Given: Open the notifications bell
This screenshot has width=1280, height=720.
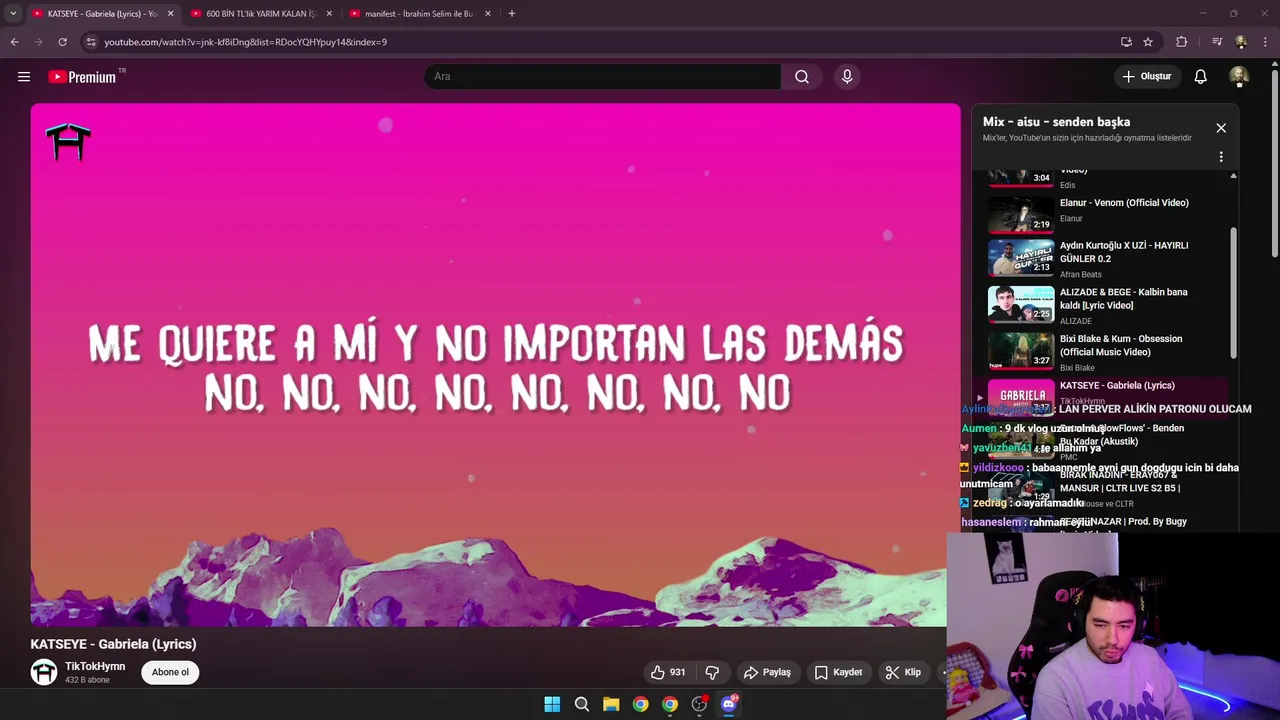Looking at the screenshot, I should coord(1201,77).
